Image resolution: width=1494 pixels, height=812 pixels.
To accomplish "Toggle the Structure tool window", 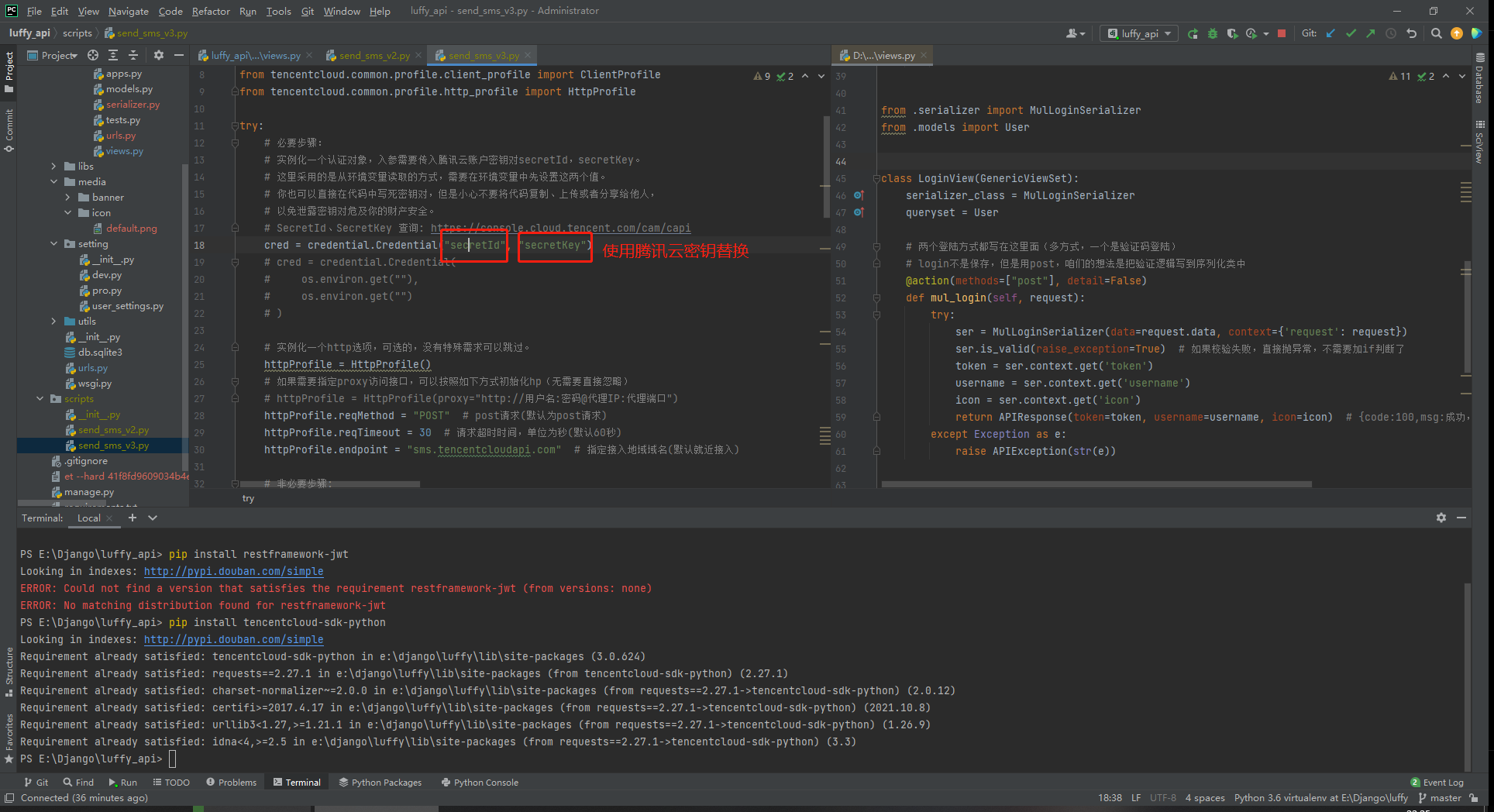I will (9, 670).
